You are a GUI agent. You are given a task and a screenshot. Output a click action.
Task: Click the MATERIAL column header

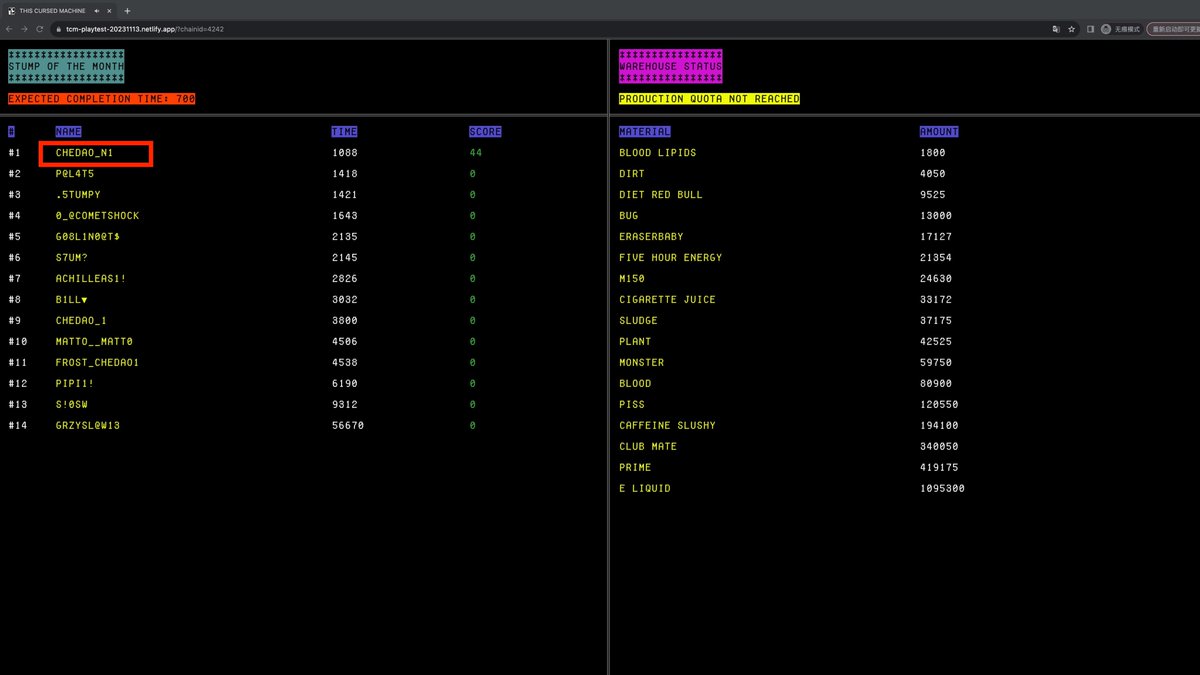[645, 131]
